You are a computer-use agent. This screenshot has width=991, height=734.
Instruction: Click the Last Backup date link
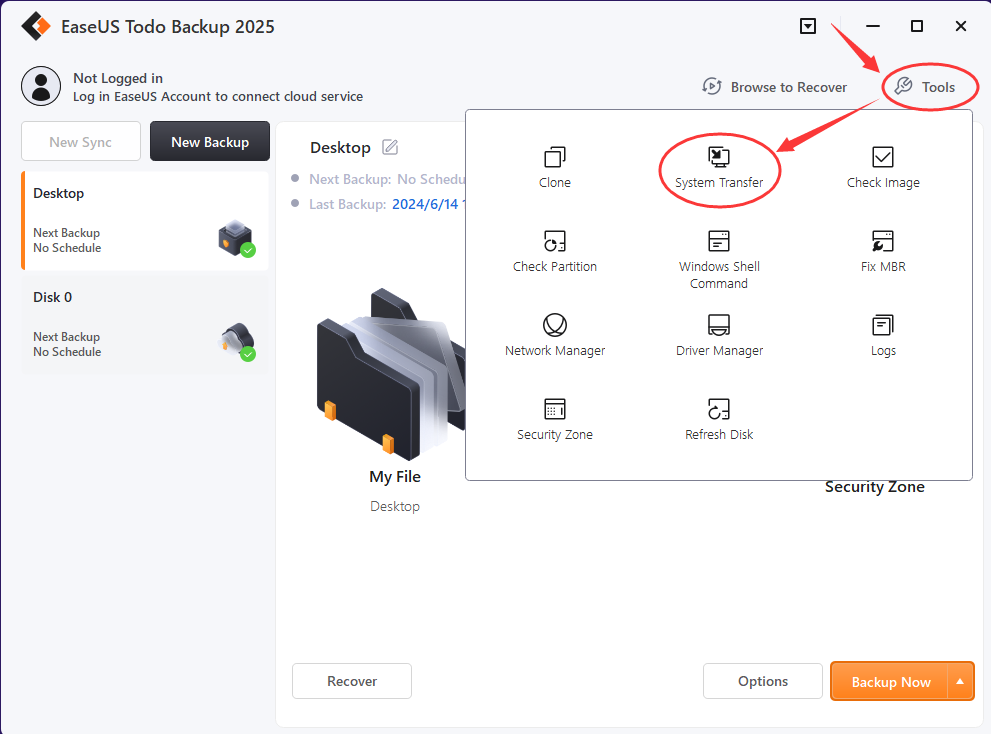click(428, 204)
